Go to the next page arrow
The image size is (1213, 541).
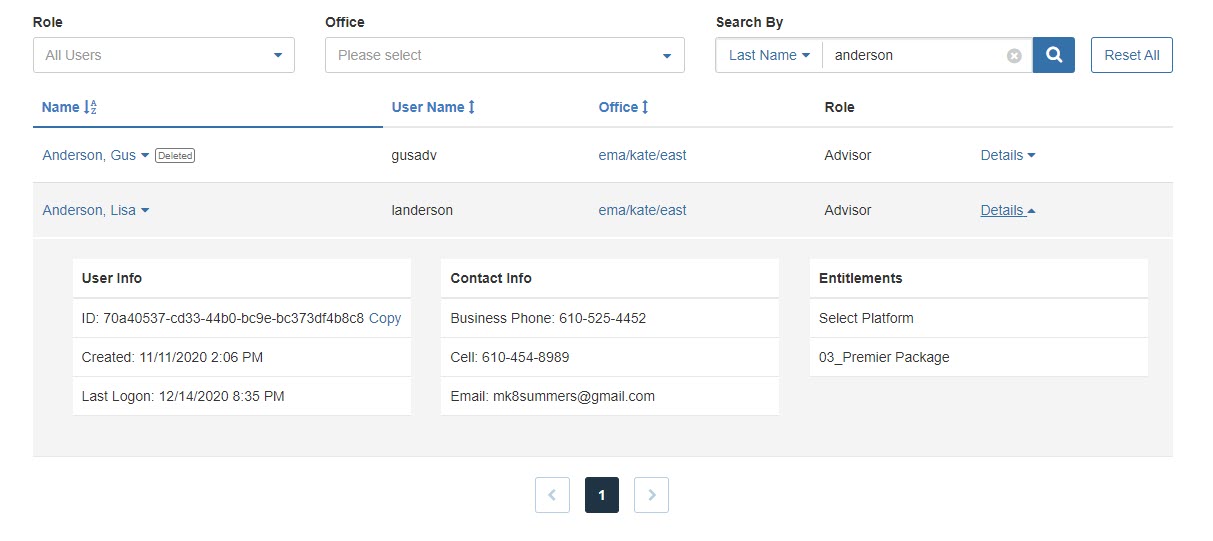pos(652,495)
